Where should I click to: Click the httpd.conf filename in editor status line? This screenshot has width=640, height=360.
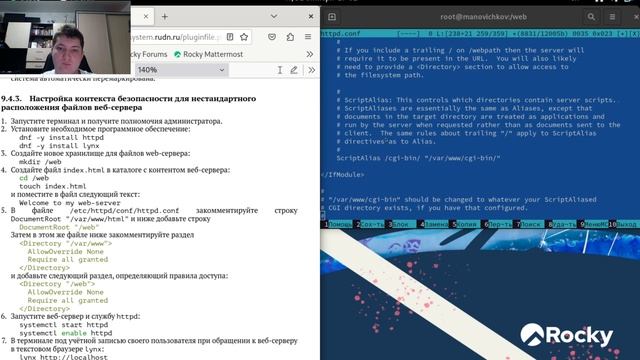(x=340, y=33)
